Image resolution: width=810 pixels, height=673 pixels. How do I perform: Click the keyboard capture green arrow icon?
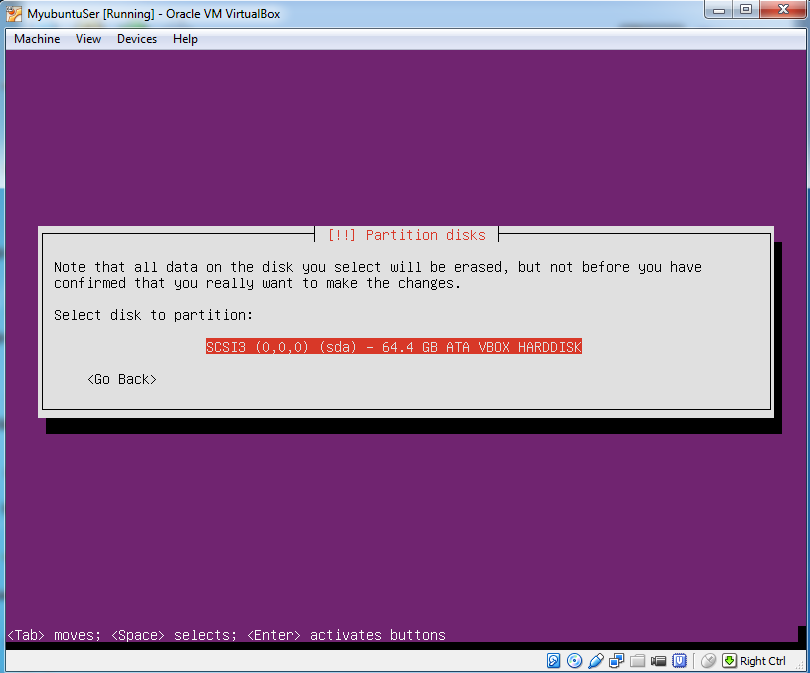coord(729,661)
